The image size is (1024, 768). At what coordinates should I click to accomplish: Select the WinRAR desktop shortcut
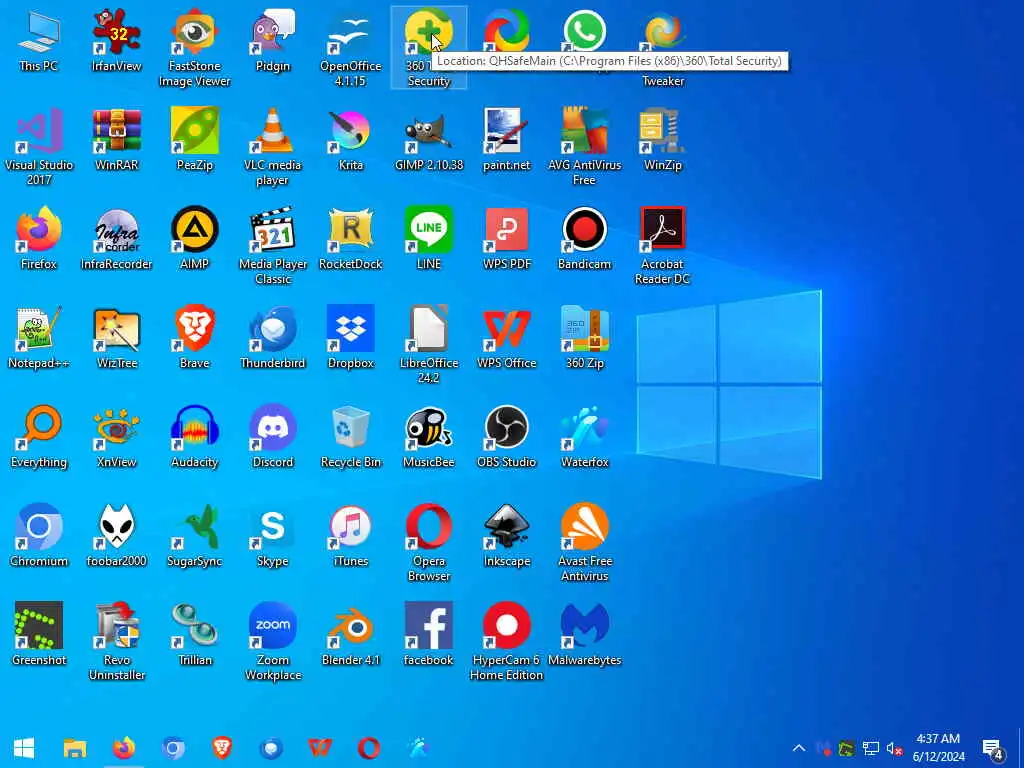(x=116, y=140)
